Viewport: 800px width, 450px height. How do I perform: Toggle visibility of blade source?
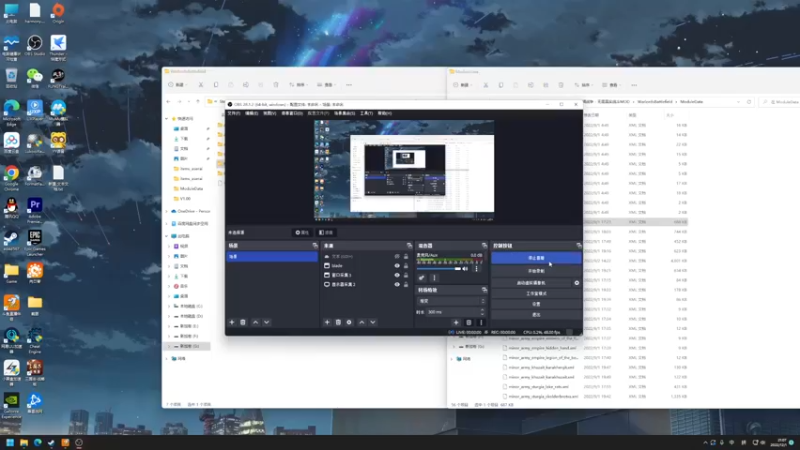pos(397,266)
